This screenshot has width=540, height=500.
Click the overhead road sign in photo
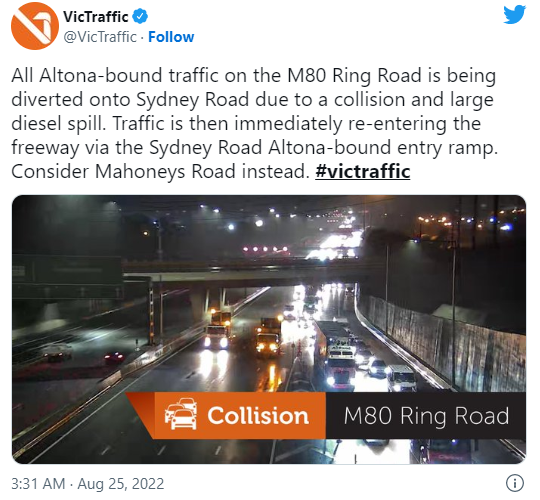point(68,277)
